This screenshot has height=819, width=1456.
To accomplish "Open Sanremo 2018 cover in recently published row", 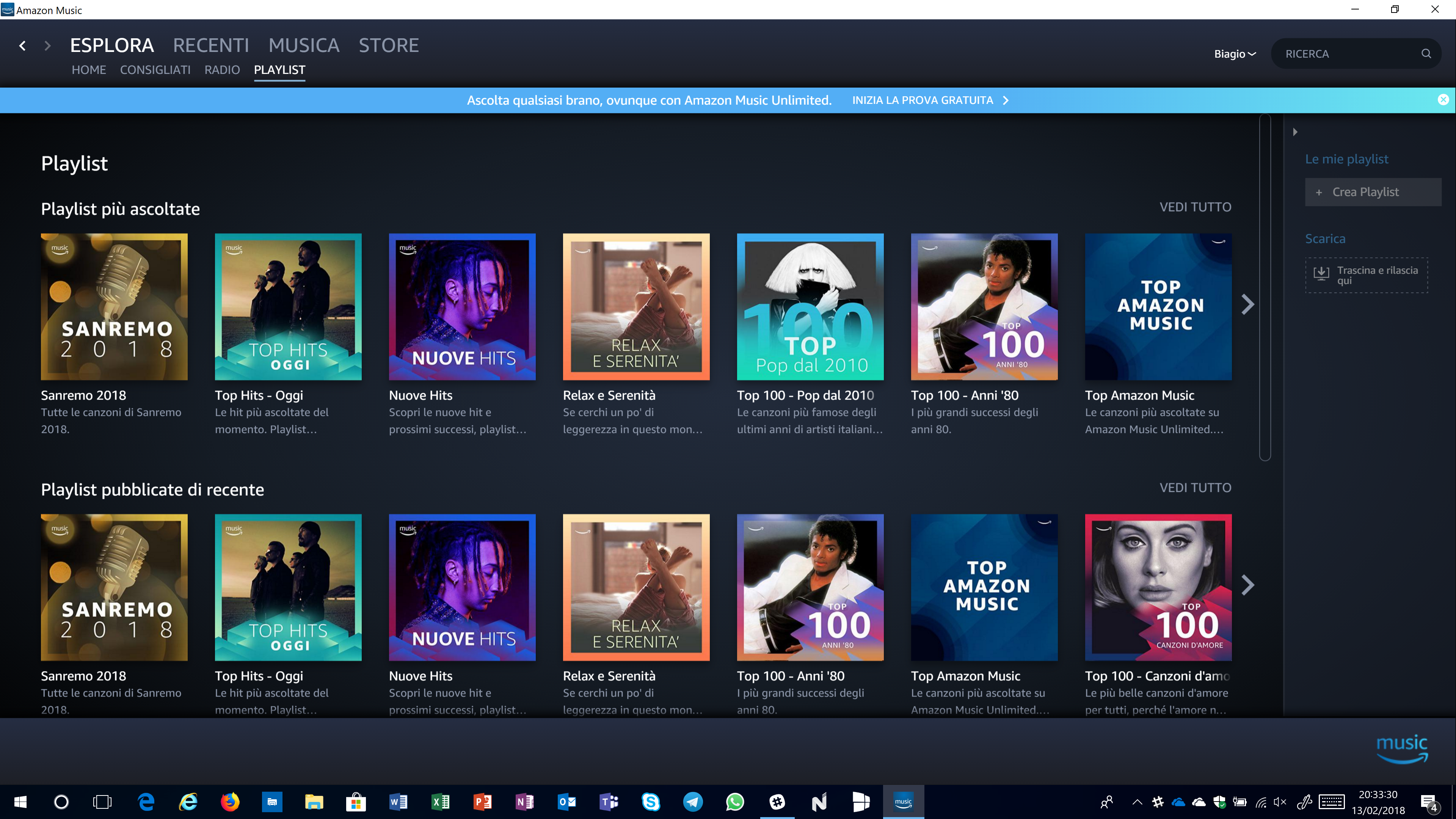I will pyautogui.click(x=114, y=587).
